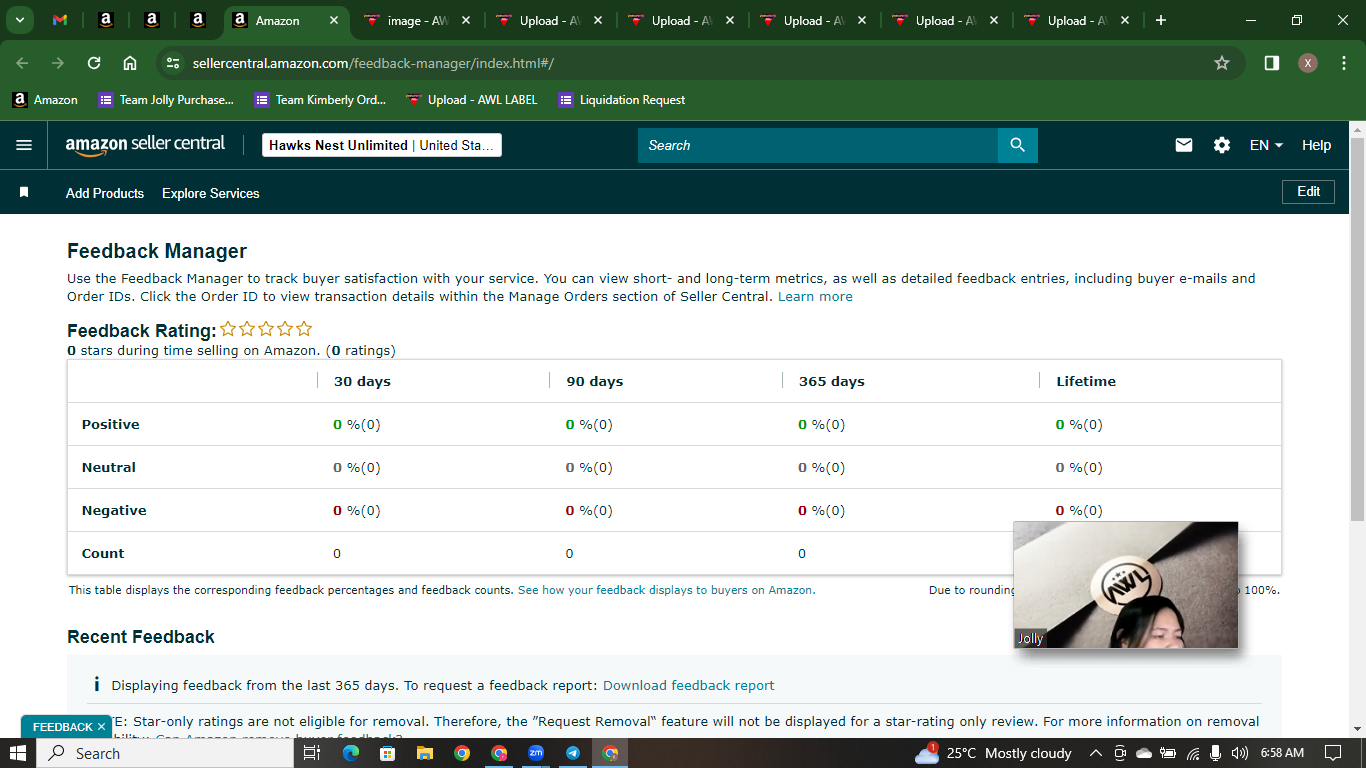Open buyer messages envelope icon
The image size is (1366, 768).
(1184, 145)
